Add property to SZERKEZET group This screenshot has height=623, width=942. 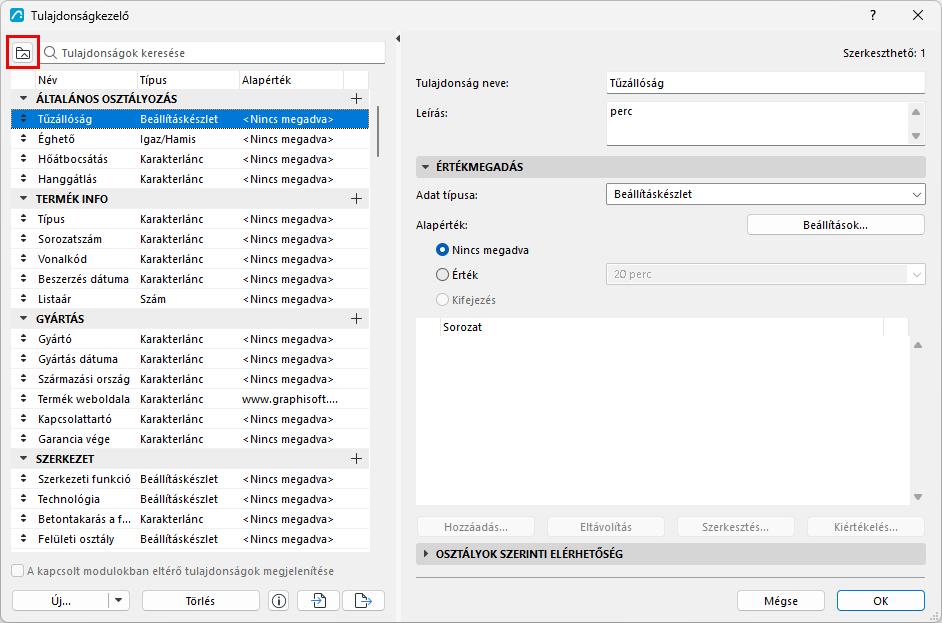[356, 459]
